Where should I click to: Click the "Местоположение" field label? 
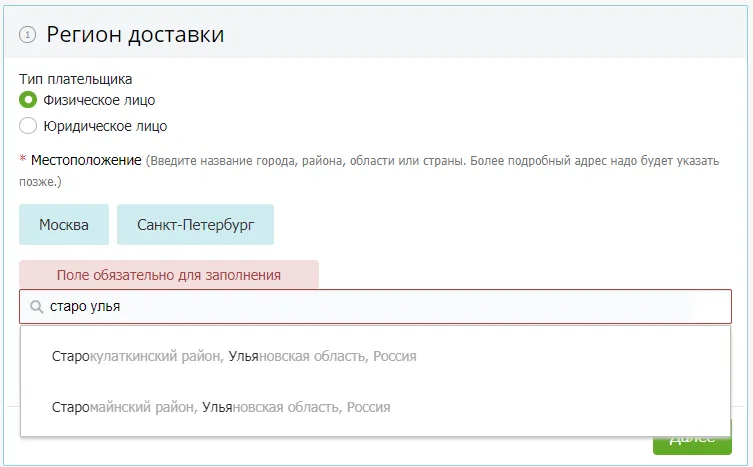coord(86,160)
